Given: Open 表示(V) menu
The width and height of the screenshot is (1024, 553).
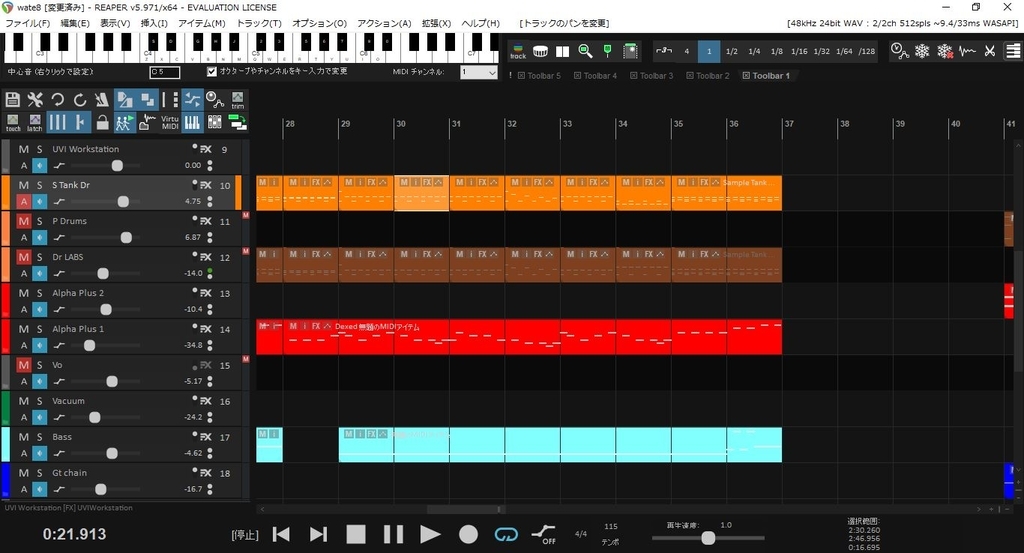Looking at the screenshot, I should (x=115, y=23).
